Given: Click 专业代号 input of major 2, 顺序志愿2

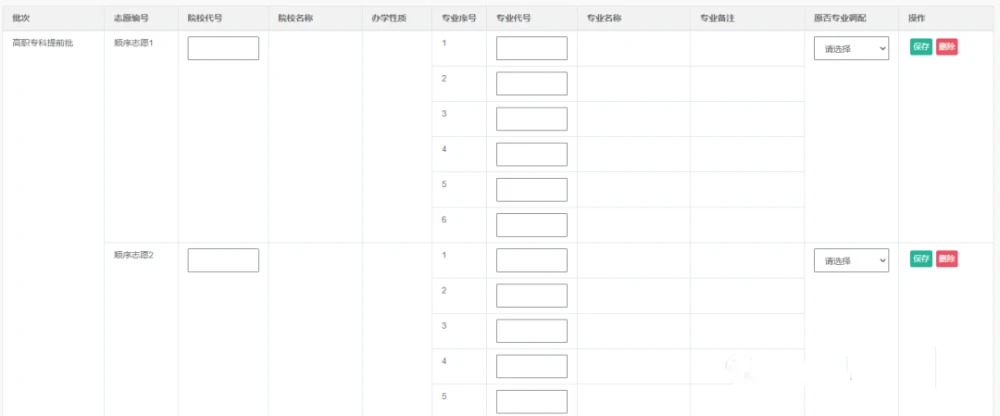Looking at the screenshot, I should point(531,296).
